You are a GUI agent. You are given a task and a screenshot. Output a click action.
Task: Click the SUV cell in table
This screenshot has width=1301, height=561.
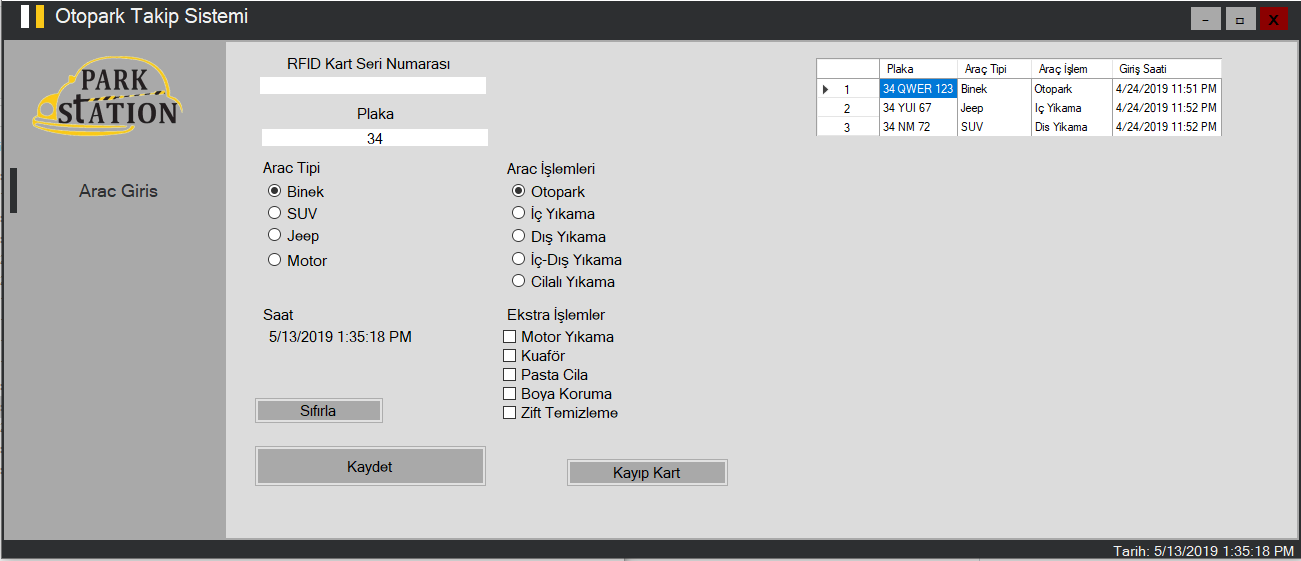click(x=995, y=127)
